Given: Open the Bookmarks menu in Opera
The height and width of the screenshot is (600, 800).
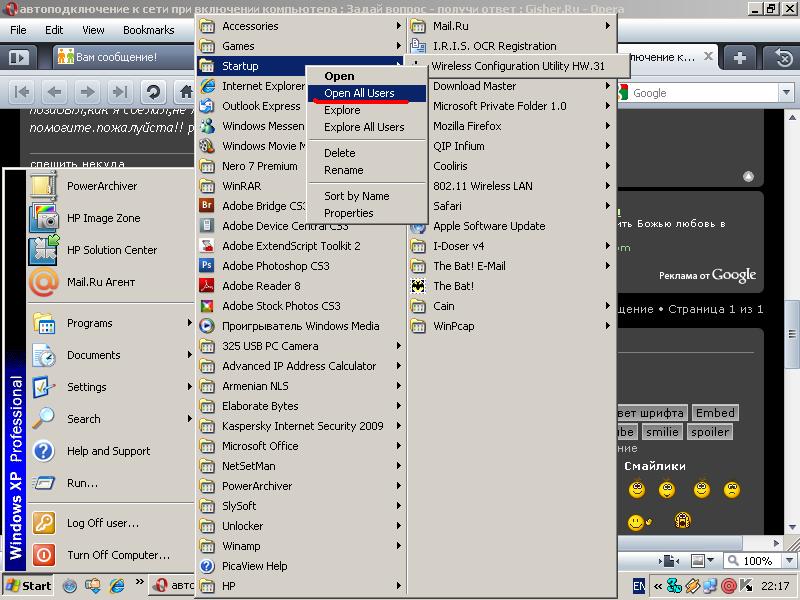Looking at the screenshot, I should pos(148,30).
